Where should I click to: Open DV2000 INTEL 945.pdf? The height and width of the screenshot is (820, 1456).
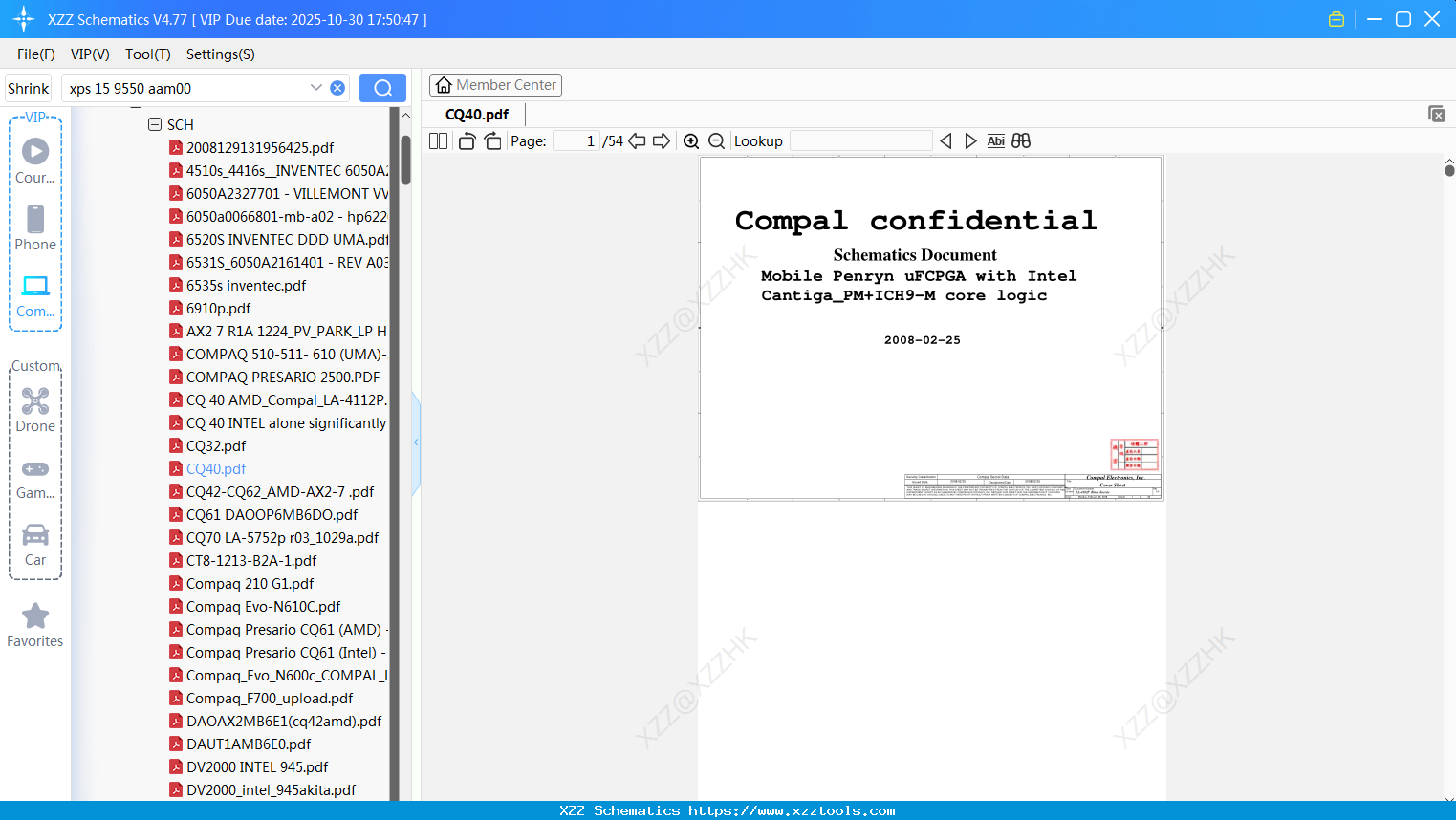coord(257,767)
